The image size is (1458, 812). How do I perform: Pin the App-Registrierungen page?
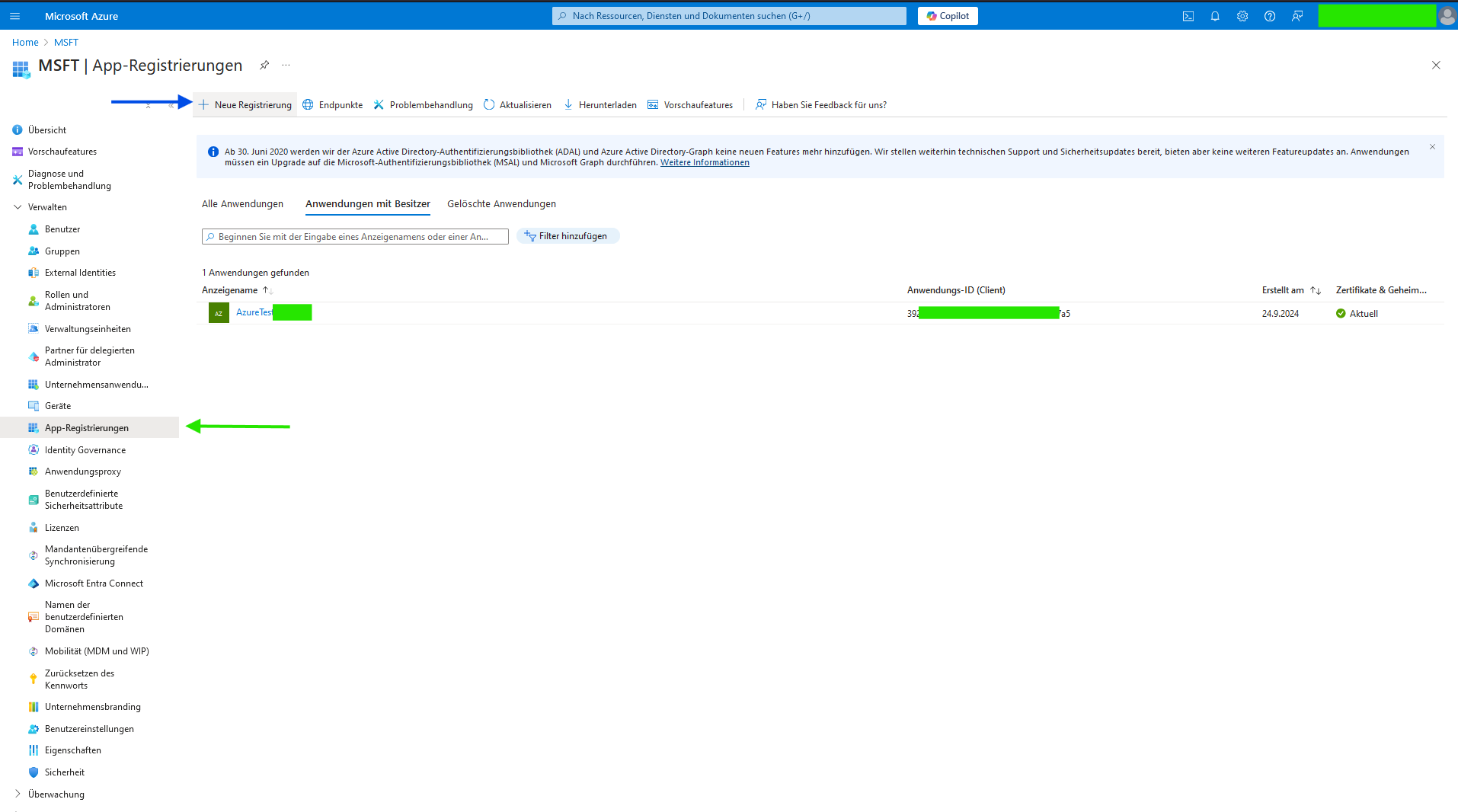264,66
